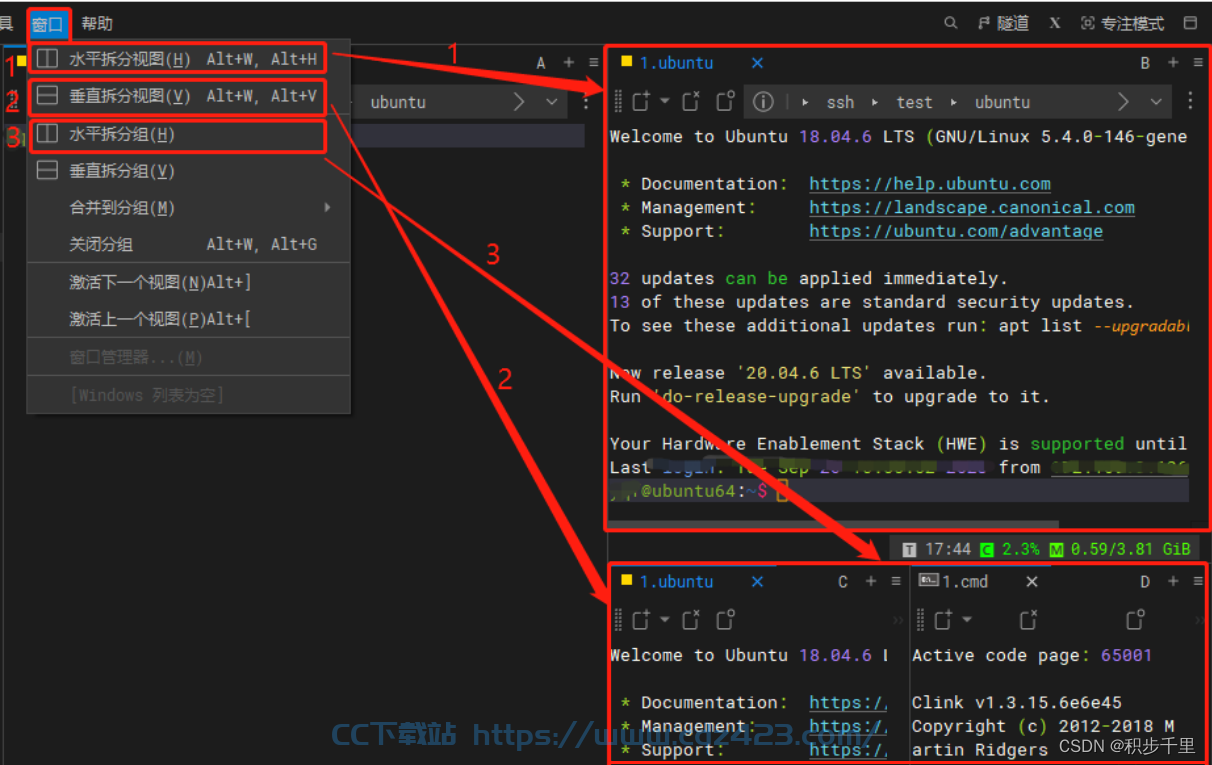The height and width of the screenshot is (765, 1212).
Task: Open the hamburger menu of pane D
Action: pos(1198,582)
